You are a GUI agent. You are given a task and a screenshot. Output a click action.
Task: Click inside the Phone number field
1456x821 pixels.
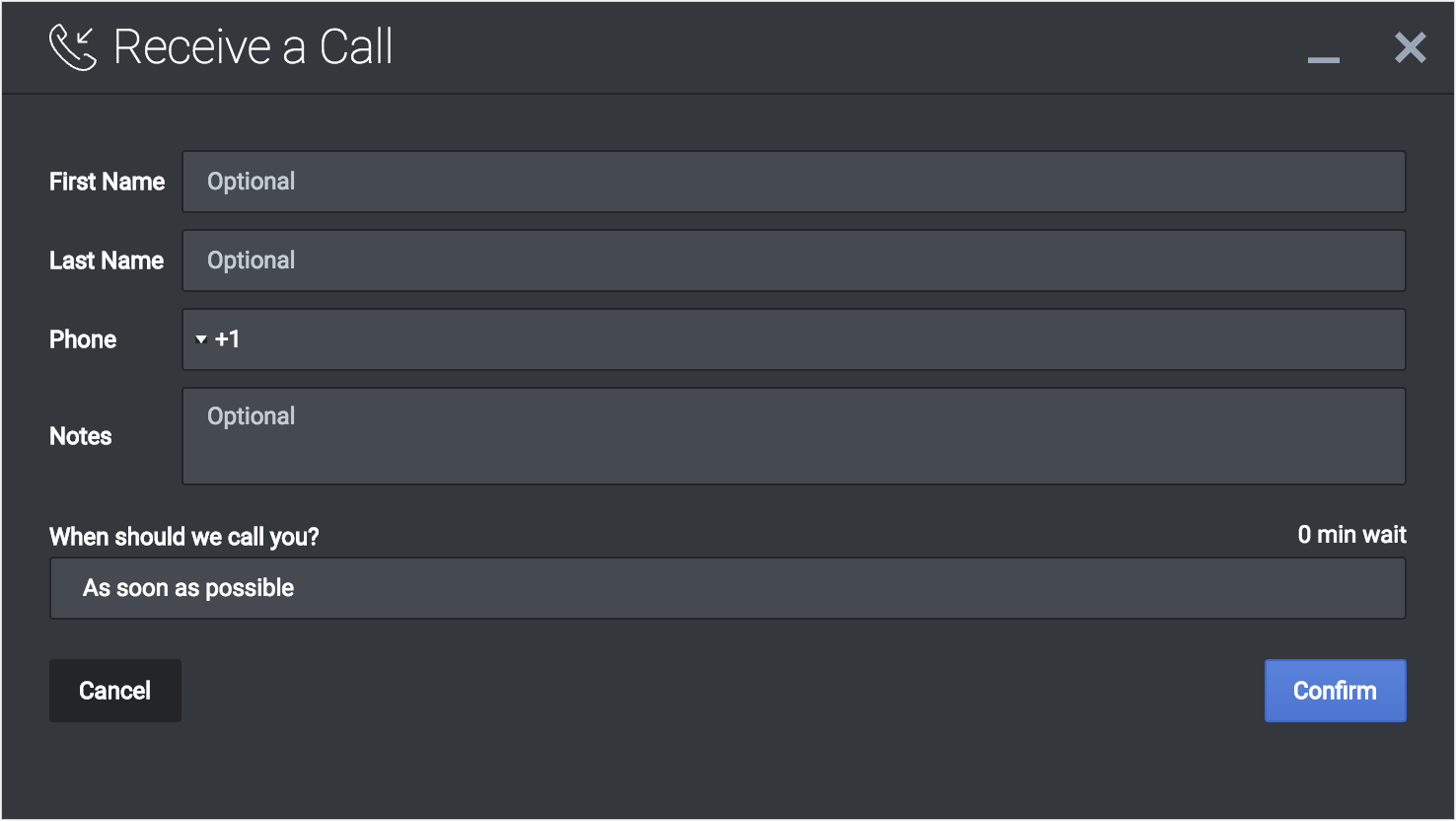[819, 339]
